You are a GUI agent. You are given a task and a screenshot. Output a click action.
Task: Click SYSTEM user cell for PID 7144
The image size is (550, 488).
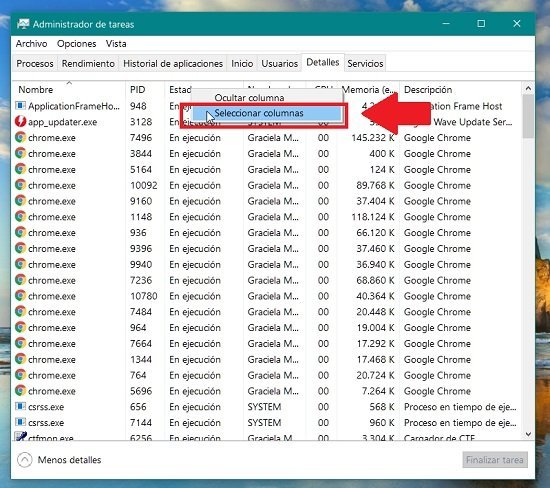pyautogui.click(x=264, y=423)
